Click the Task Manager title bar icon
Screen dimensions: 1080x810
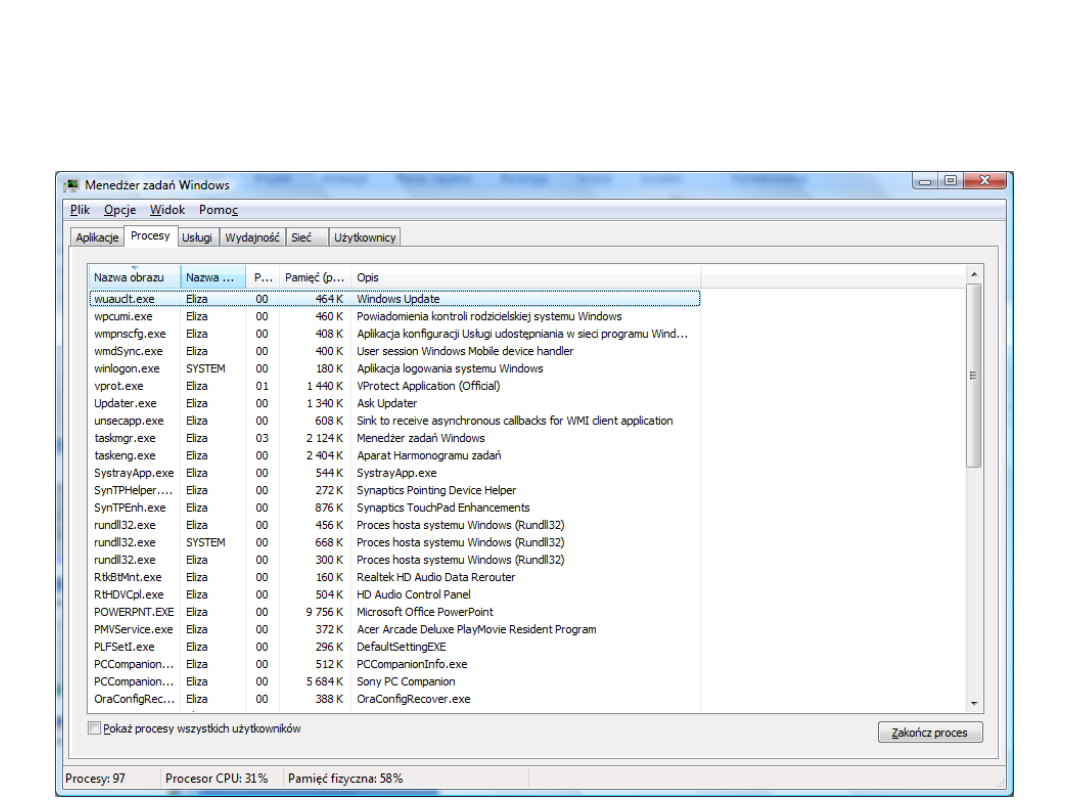coord(72,185)
